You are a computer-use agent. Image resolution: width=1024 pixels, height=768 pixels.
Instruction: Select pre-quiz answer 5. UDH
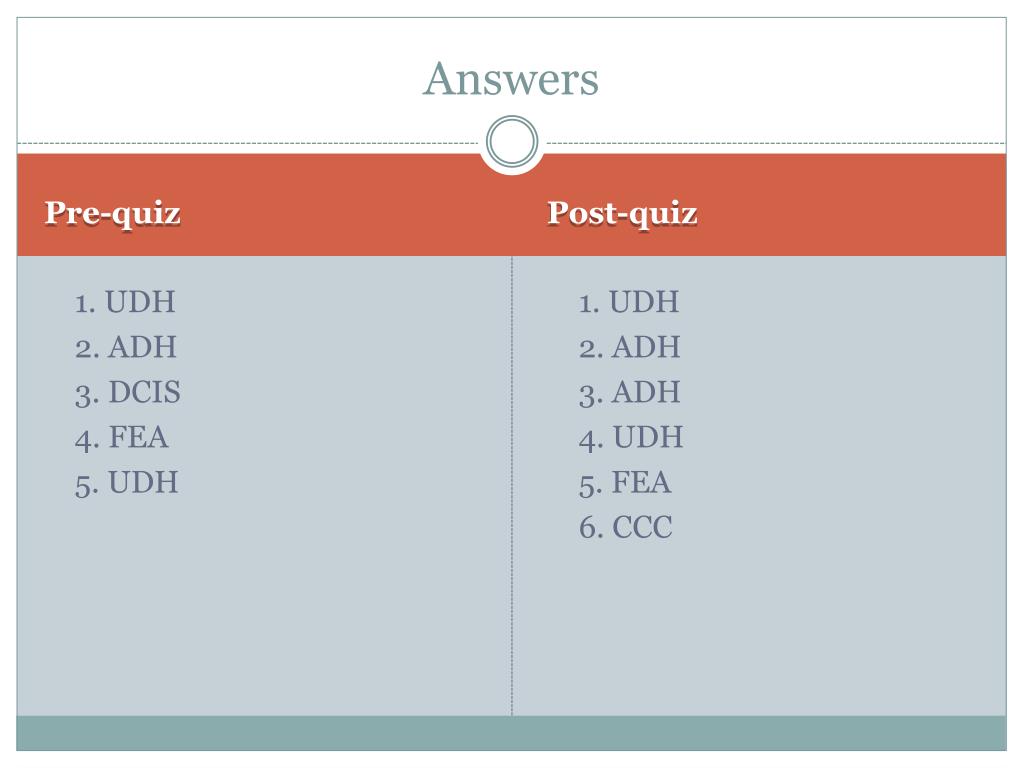pyautogui.click(x=126, y=483)
